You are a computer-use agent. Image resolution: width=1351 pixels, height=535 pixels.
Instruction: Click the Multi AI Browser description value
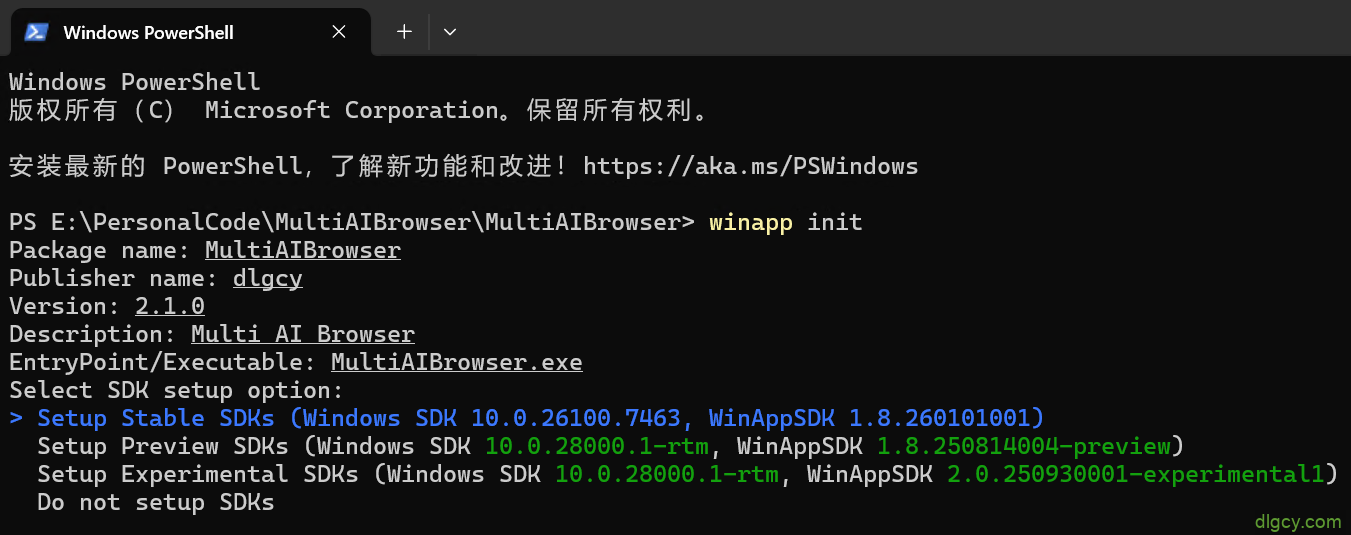point(302,334)
